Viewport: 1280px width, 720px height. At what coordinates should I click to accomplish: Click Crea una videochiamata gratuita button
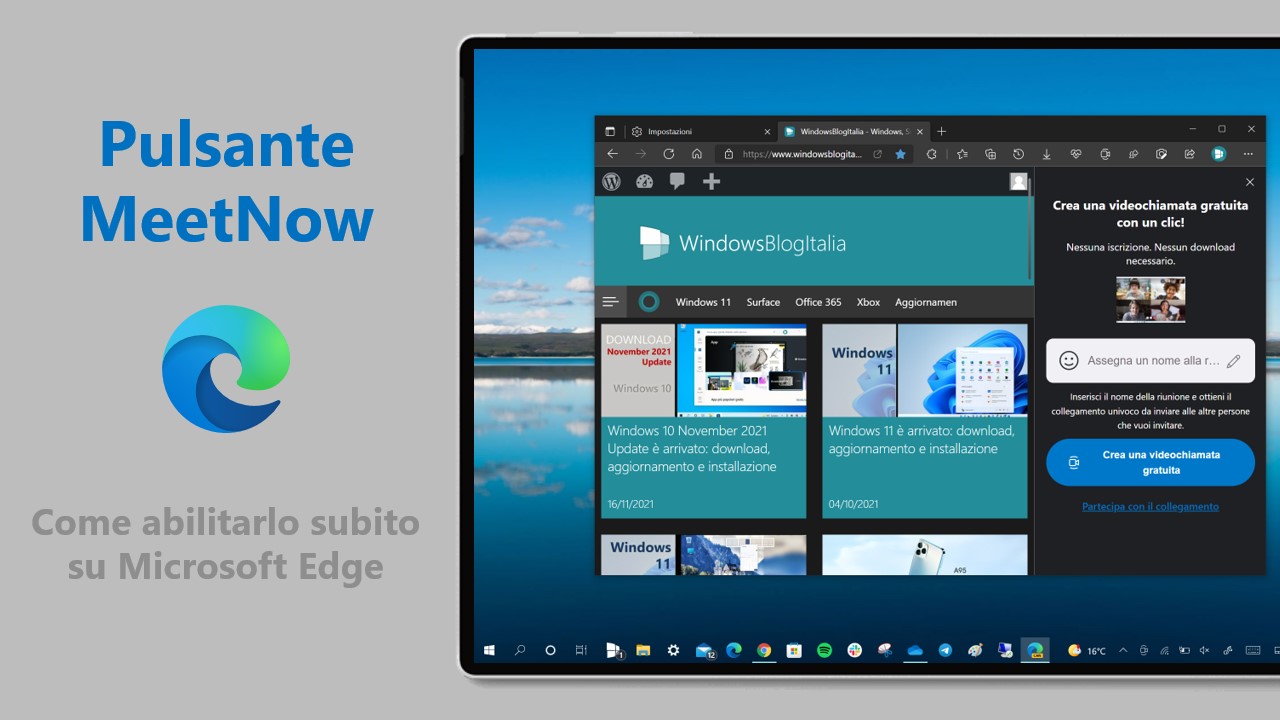[1150, 462]
